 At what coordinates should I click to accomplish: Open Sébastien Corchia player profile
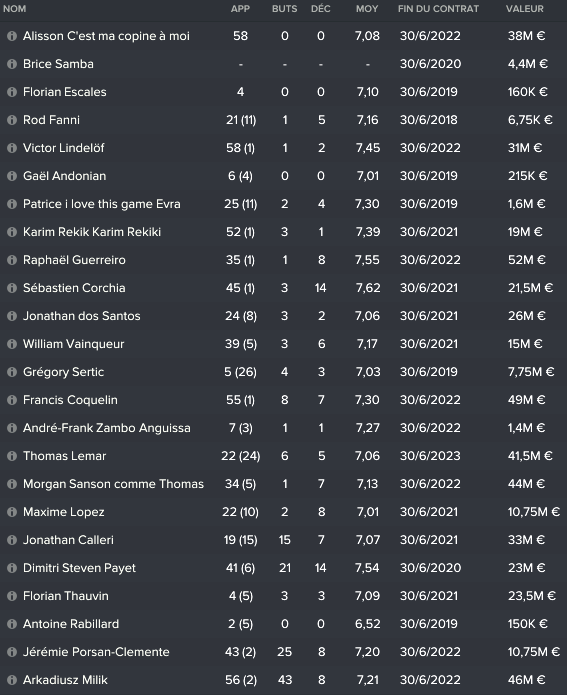pyautogui.click(x=74, y=288)
